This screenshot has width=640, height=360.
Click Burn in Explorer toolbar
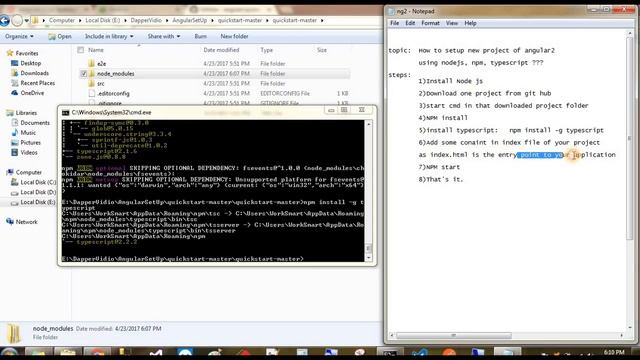[x=200, y=37]
